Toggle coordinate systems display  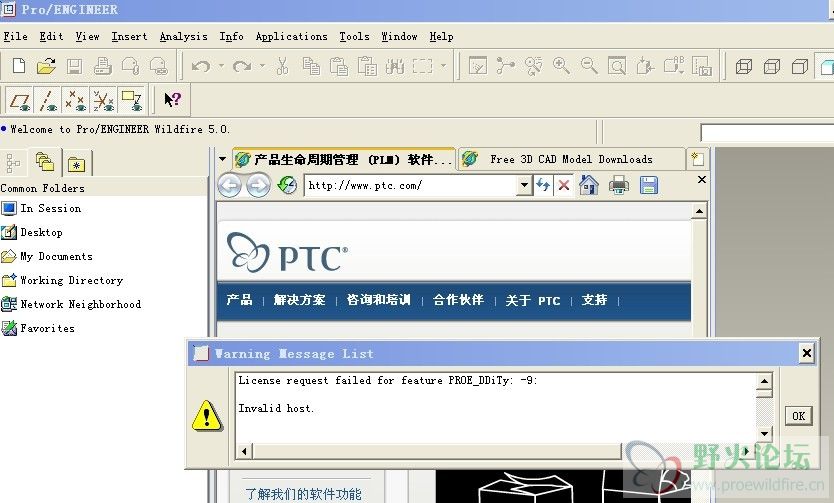click(x=104, y=99)
